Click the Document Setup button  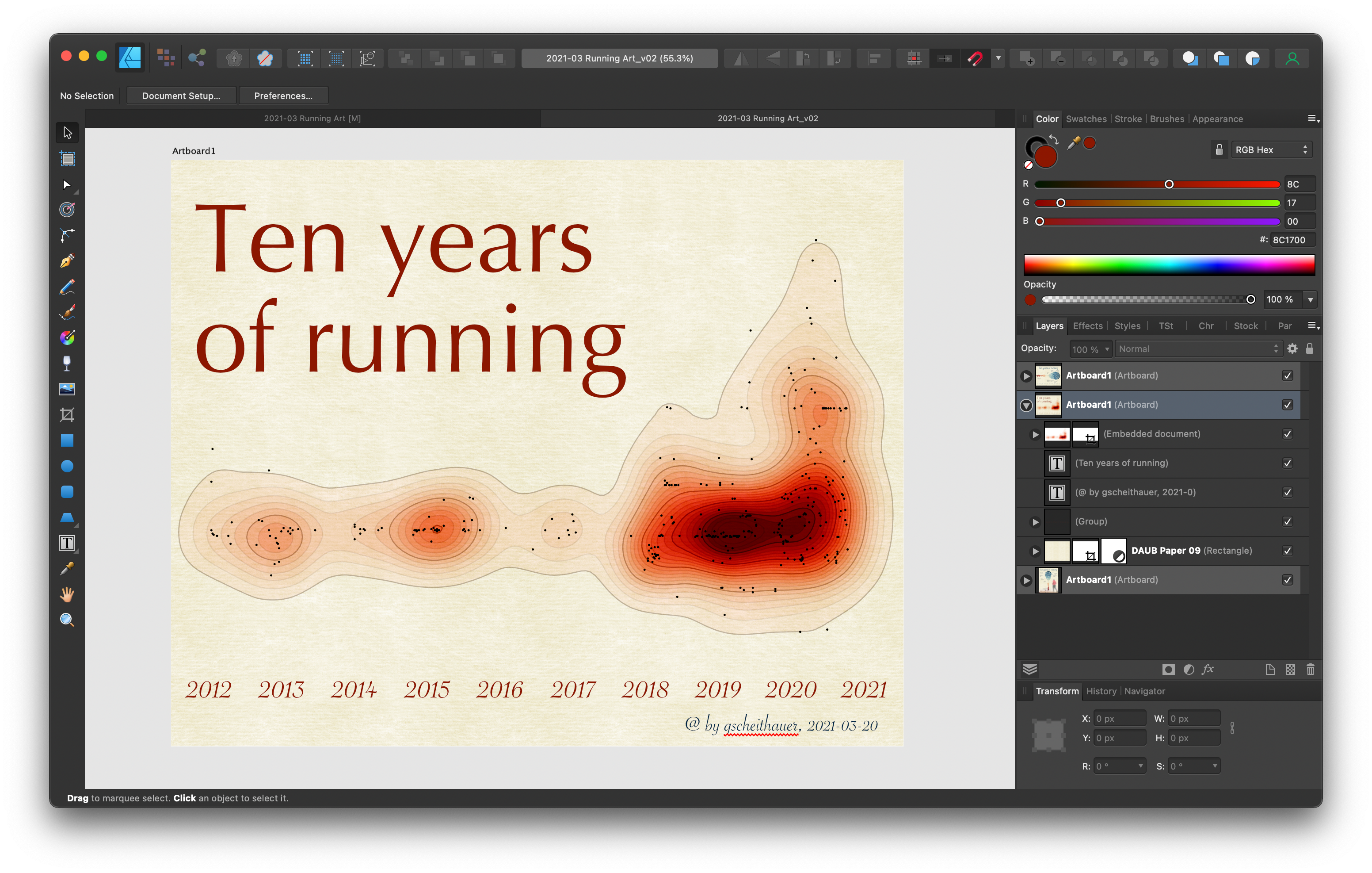pos(181,96)
